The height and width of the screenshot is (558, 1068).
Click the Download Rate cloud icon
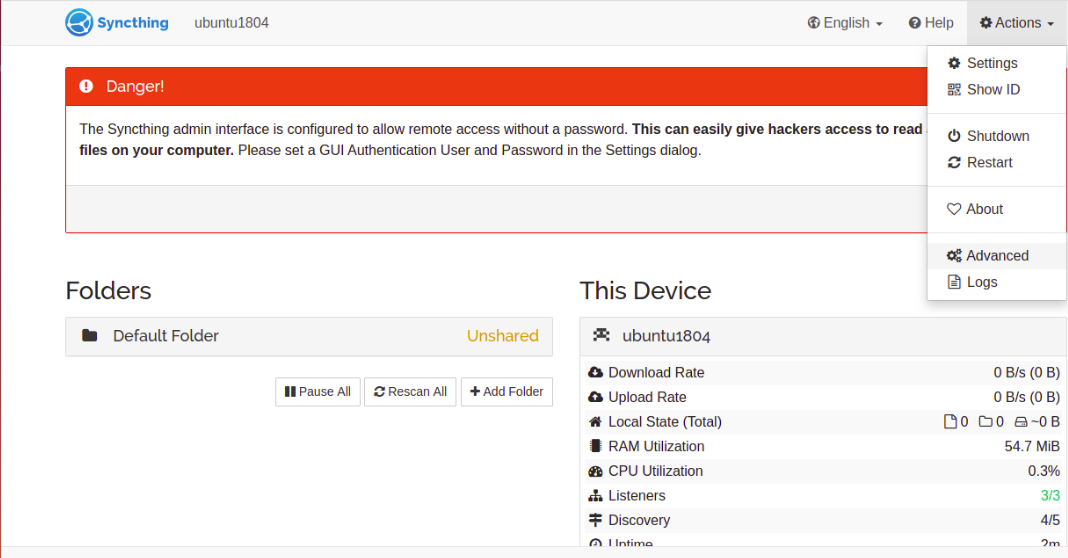click(x=595, y=373)
